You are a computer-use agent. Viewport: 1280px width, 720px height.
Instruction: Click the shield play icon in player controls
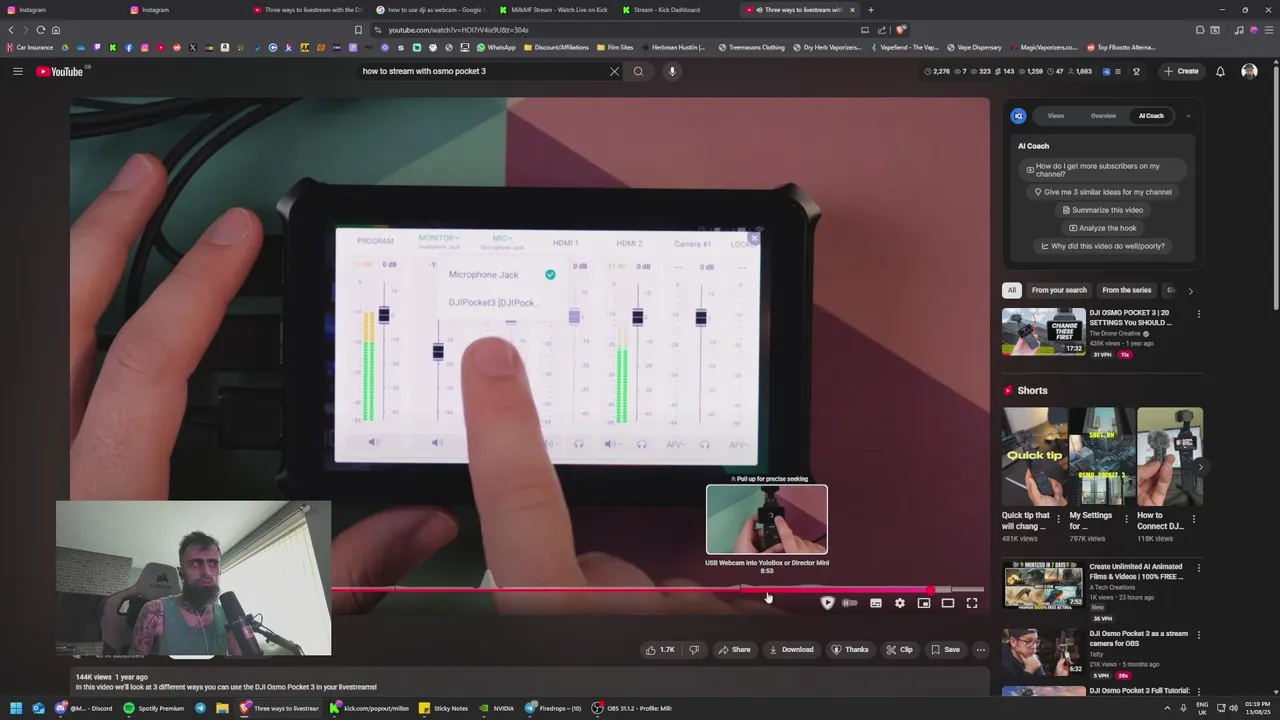827,603
